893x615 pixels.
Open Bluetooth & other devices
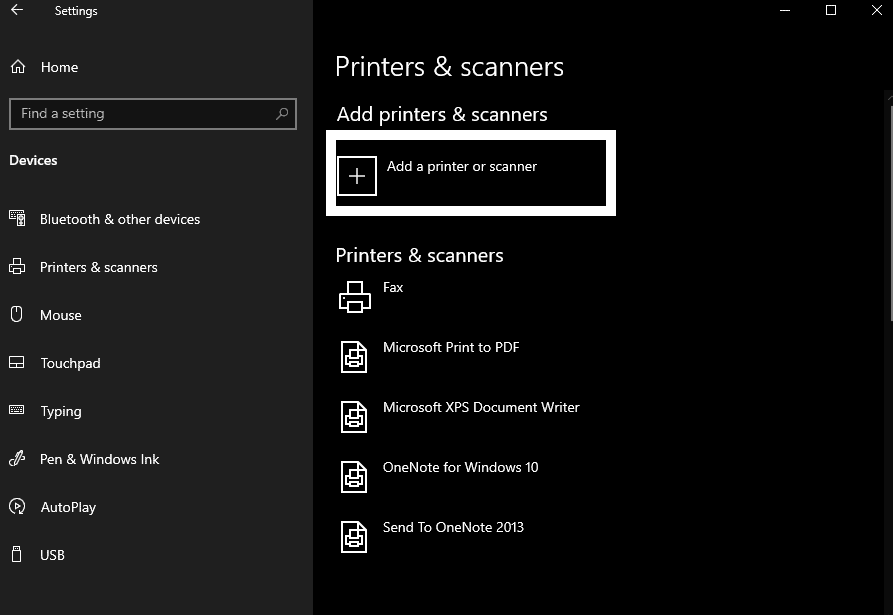(120, 219)
